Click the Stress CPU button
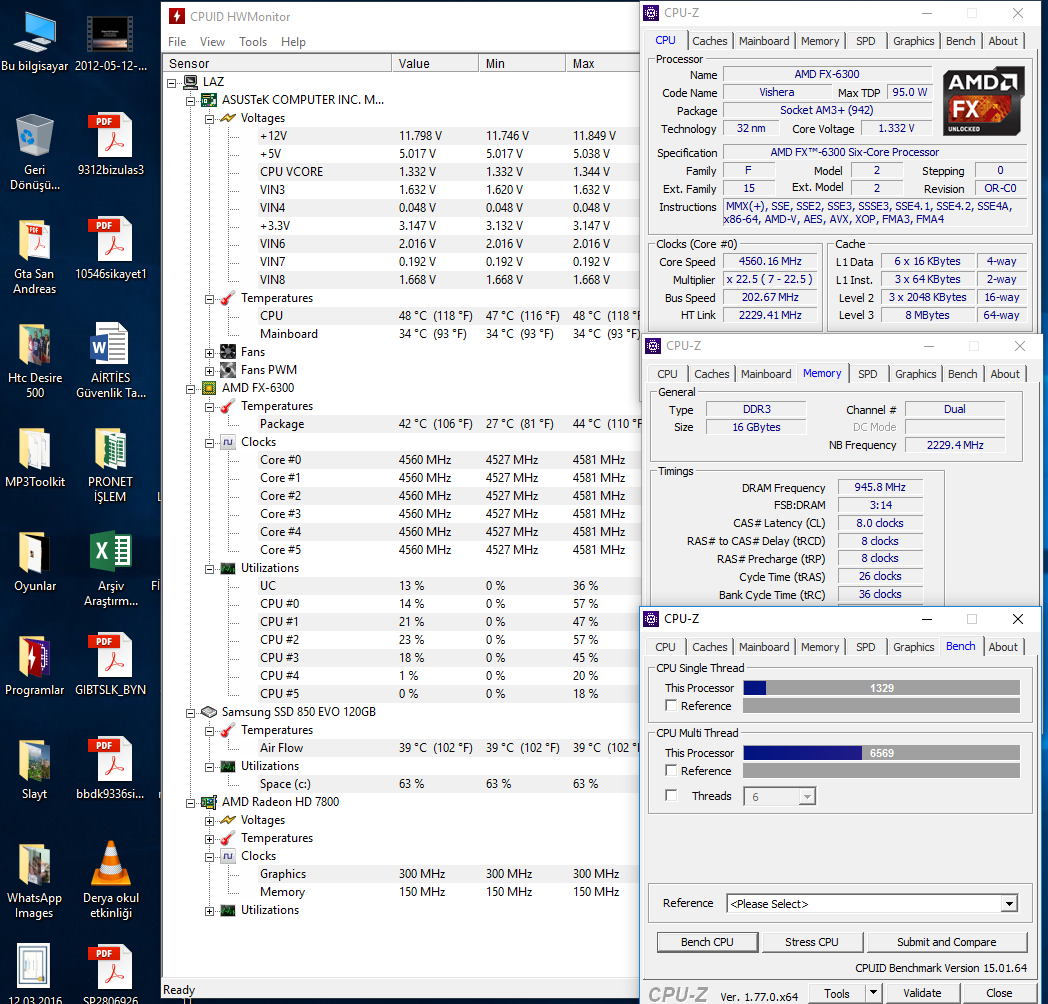Screen dimensions: 1048x1004 click(x=811, y=941)
